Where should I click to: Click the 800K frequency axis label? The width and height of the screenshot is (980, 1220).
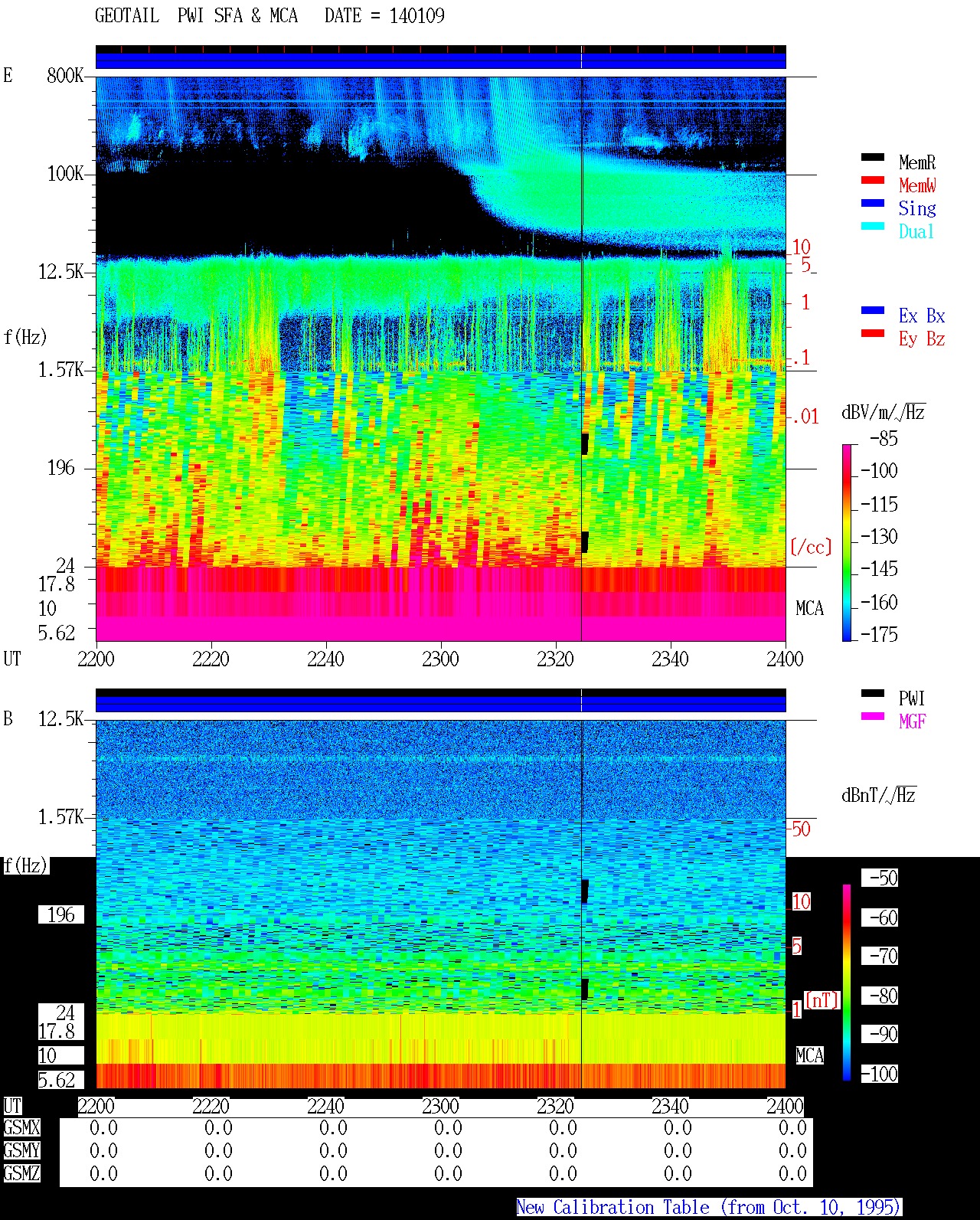pos(65,76)
